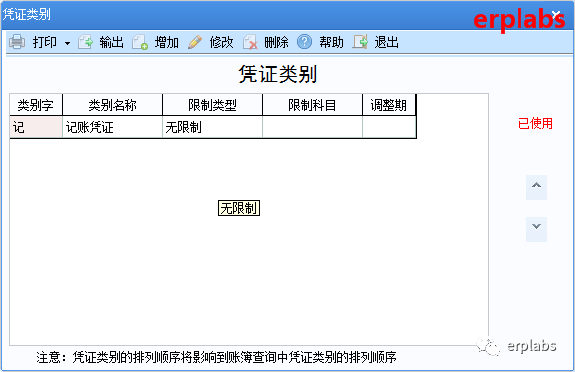This screenshot has width=575, height=372.
Task: Click the red 已使用 status label
Action: coord(535,124)
